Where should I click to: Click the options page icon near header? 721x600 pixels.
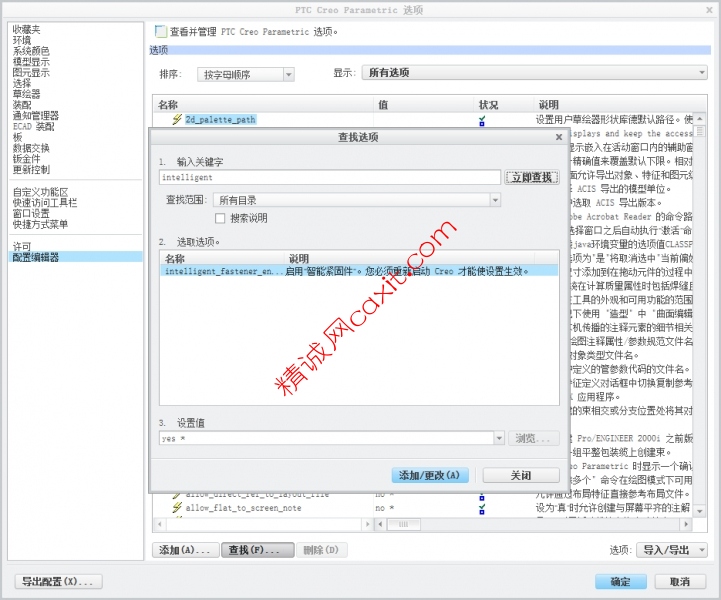(x=160, y=31)
